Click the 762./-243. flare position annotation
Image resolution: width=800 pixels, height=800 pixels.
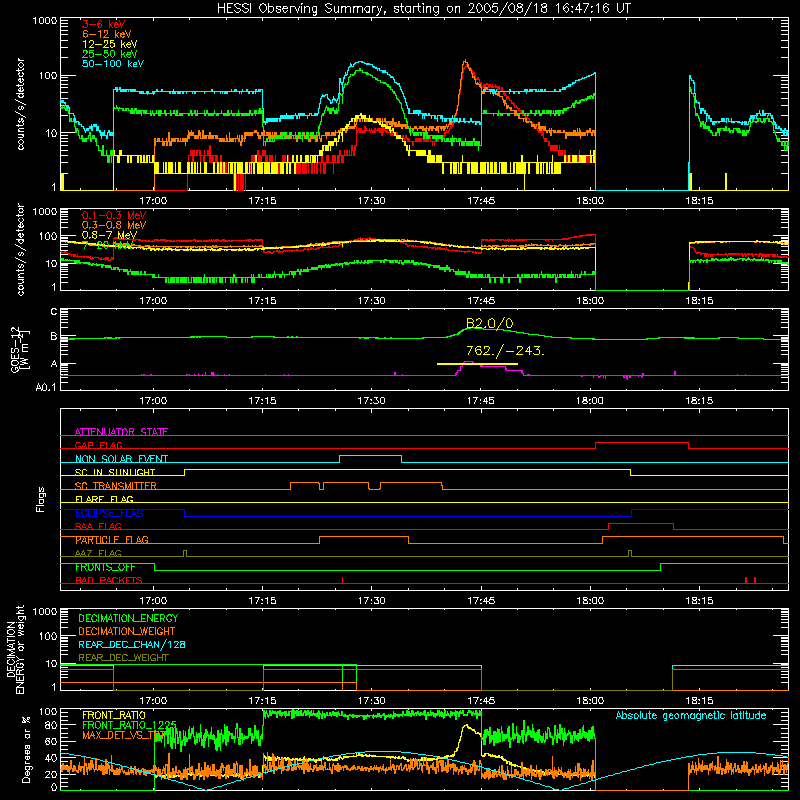tap(505, 351)
